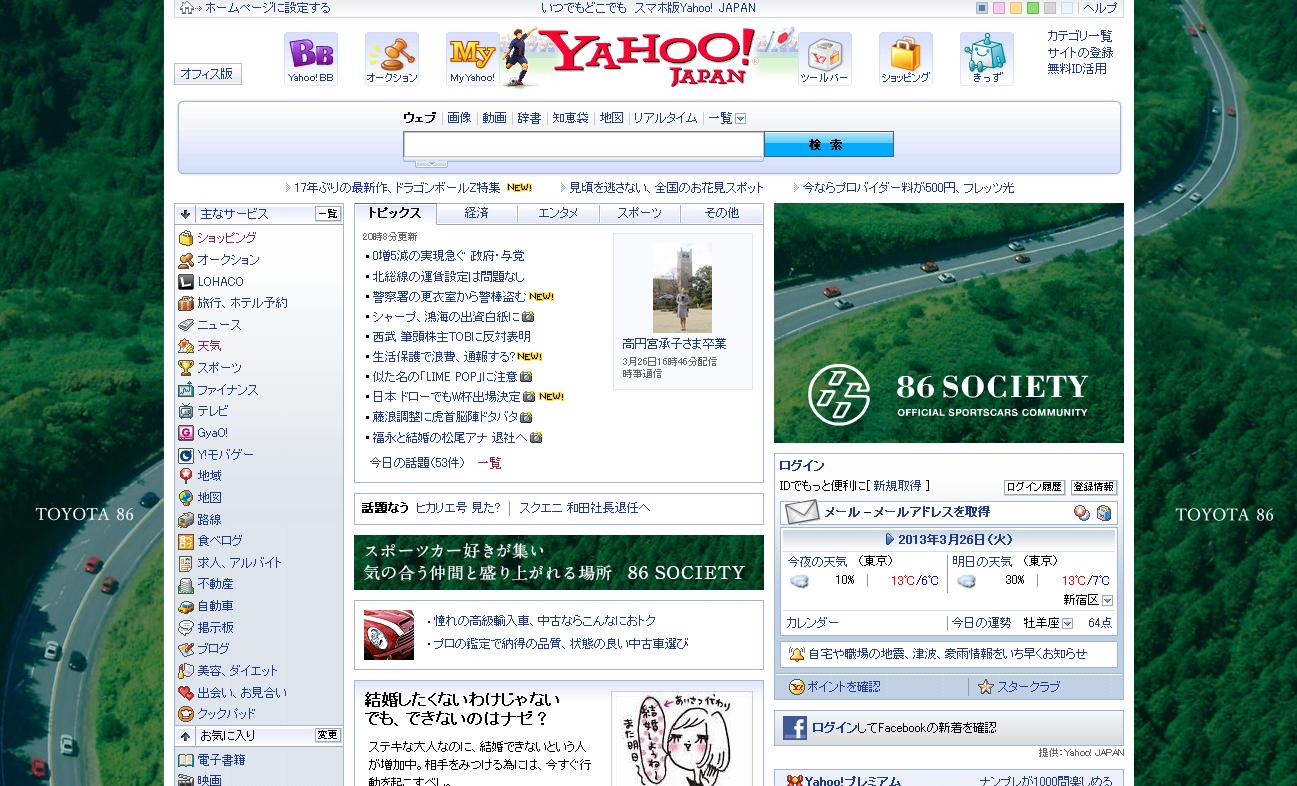Click the 変更 button in favorites header
Screen dimensions: 1297x786
tap(327, 735)
